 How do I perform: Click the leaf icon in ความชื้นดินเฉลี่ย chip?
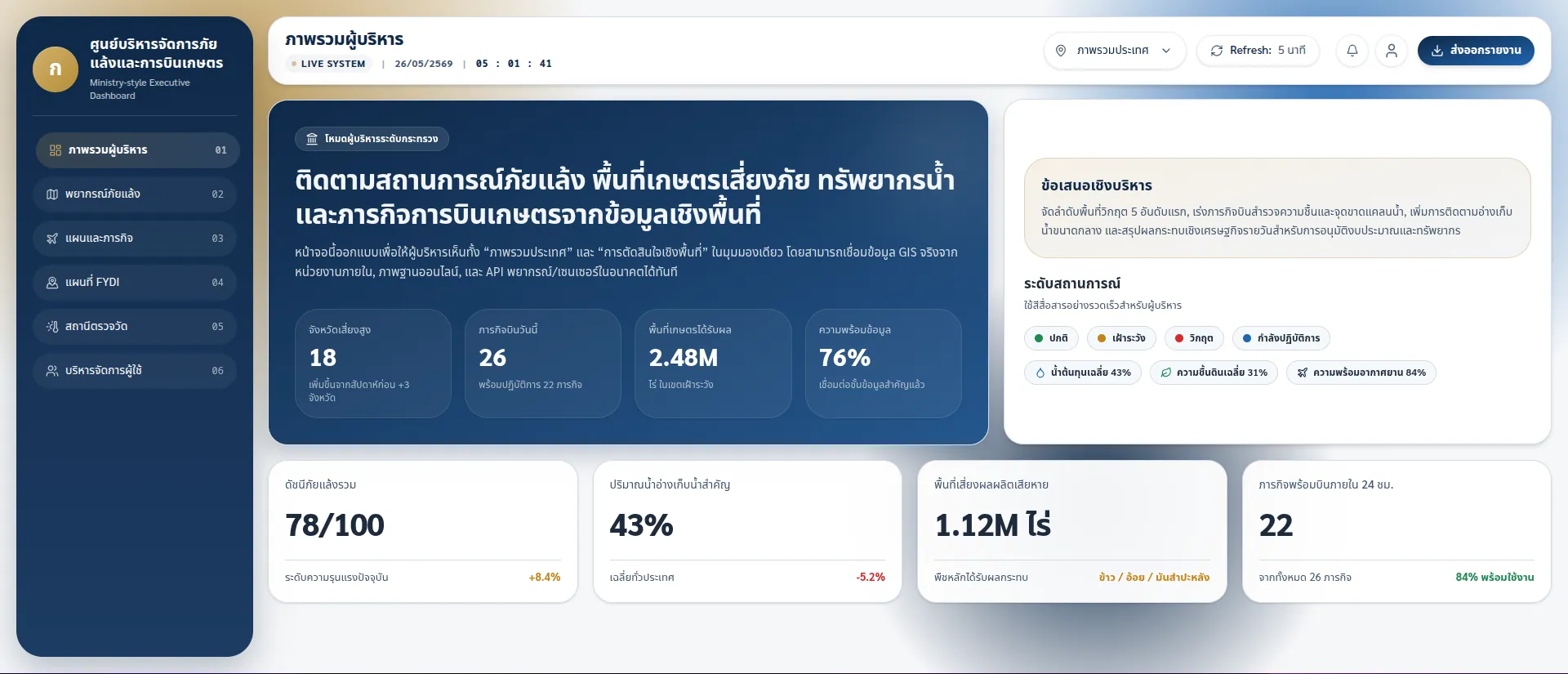[1166, 373]
